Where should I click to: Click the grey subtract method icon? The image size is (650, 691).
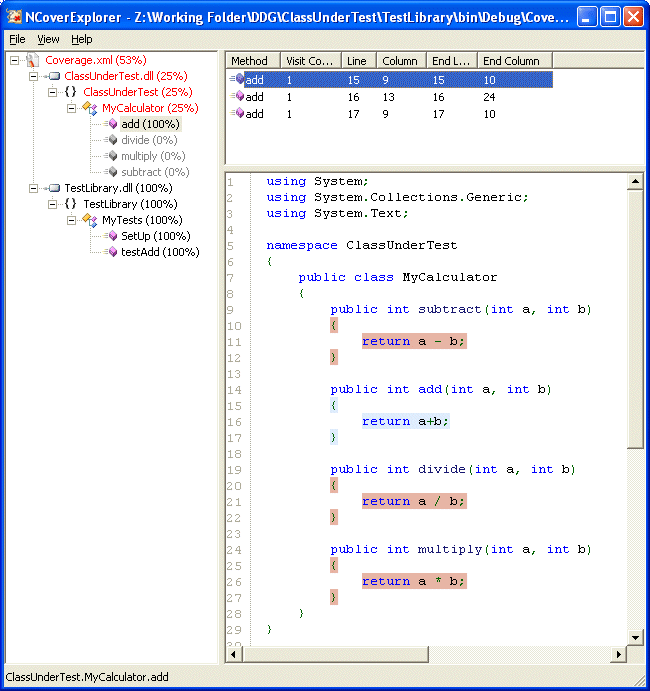112,172
